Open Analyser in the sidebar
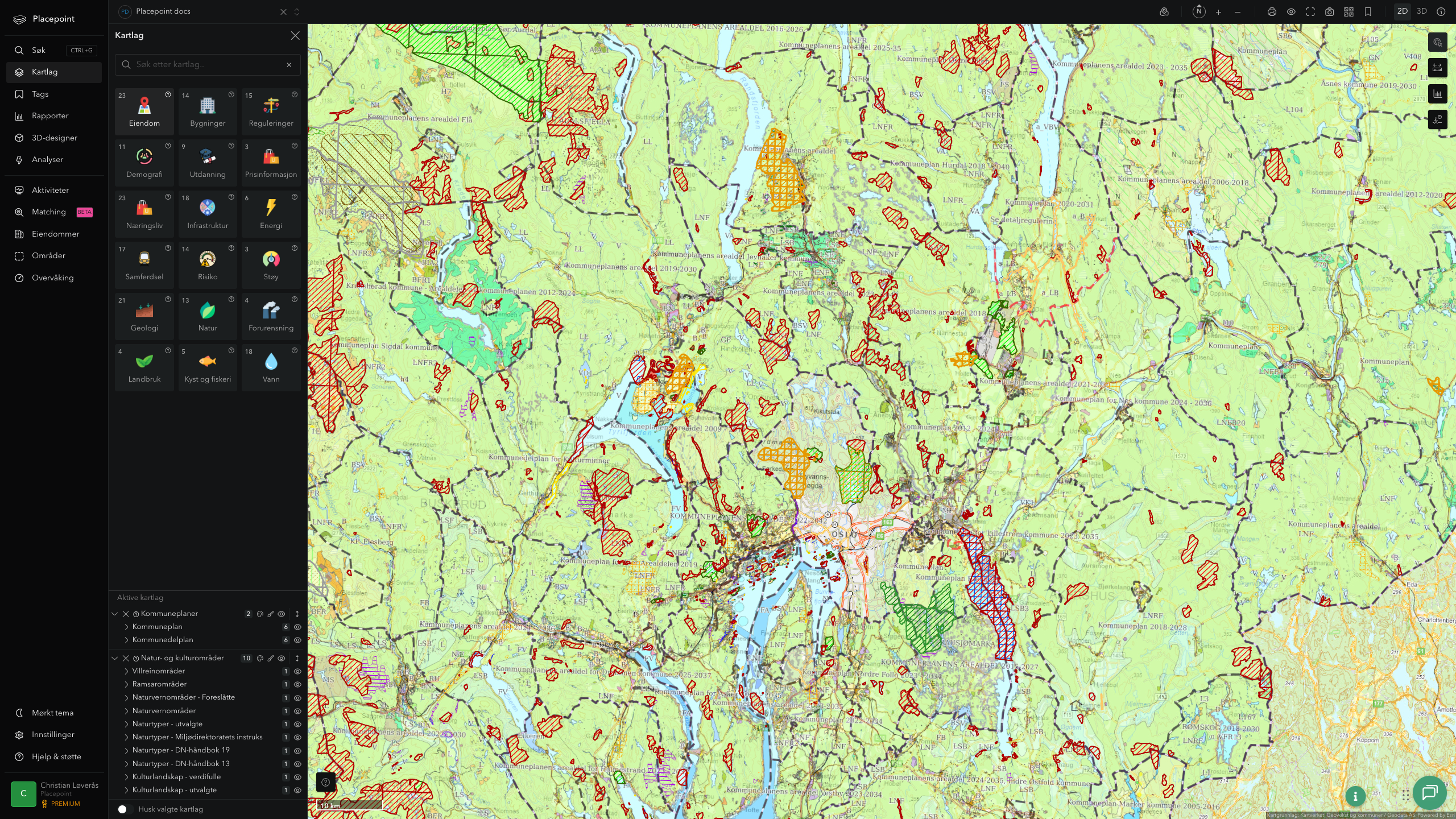The width and height of the screenshot is (1456, 819). click(54, 160)
